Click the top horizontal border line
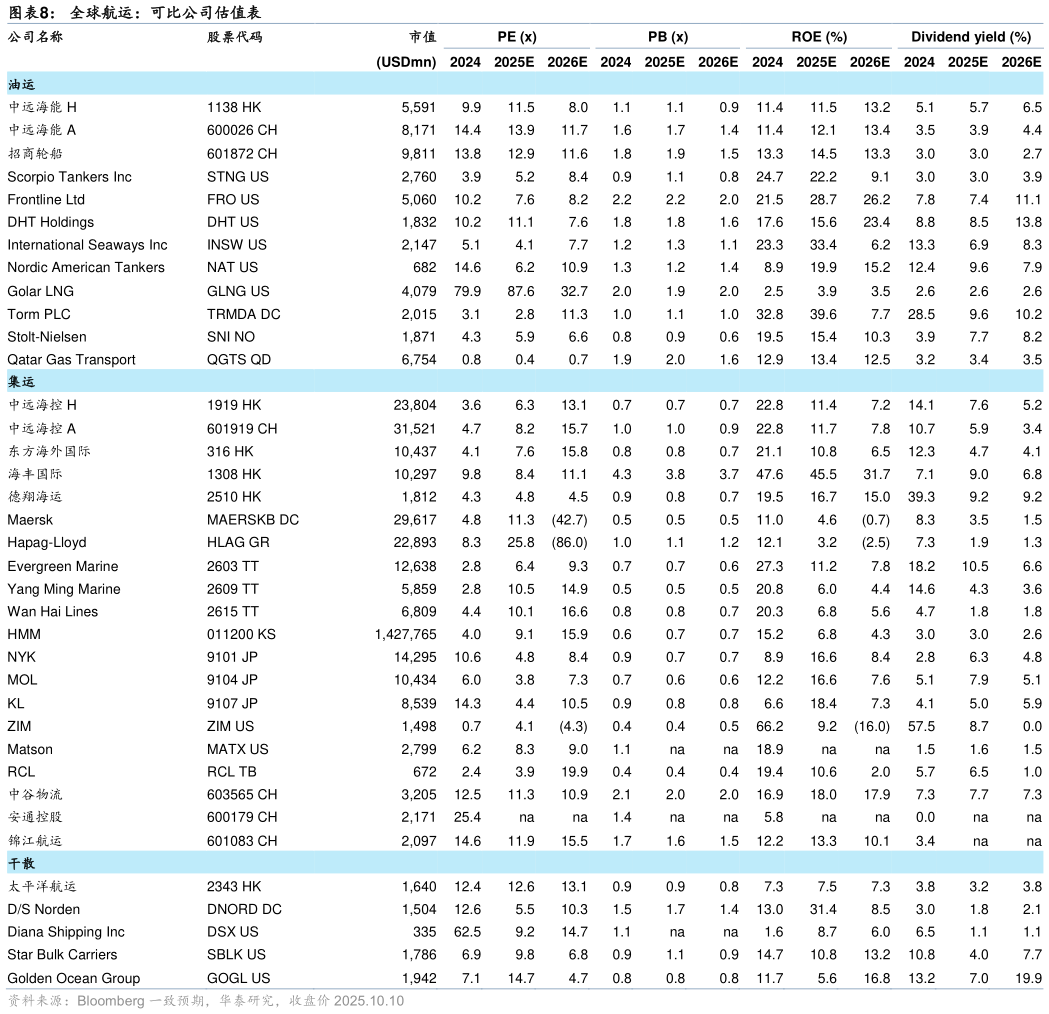The height and width of the screenshot is (1014, 1049). point(524,23)
